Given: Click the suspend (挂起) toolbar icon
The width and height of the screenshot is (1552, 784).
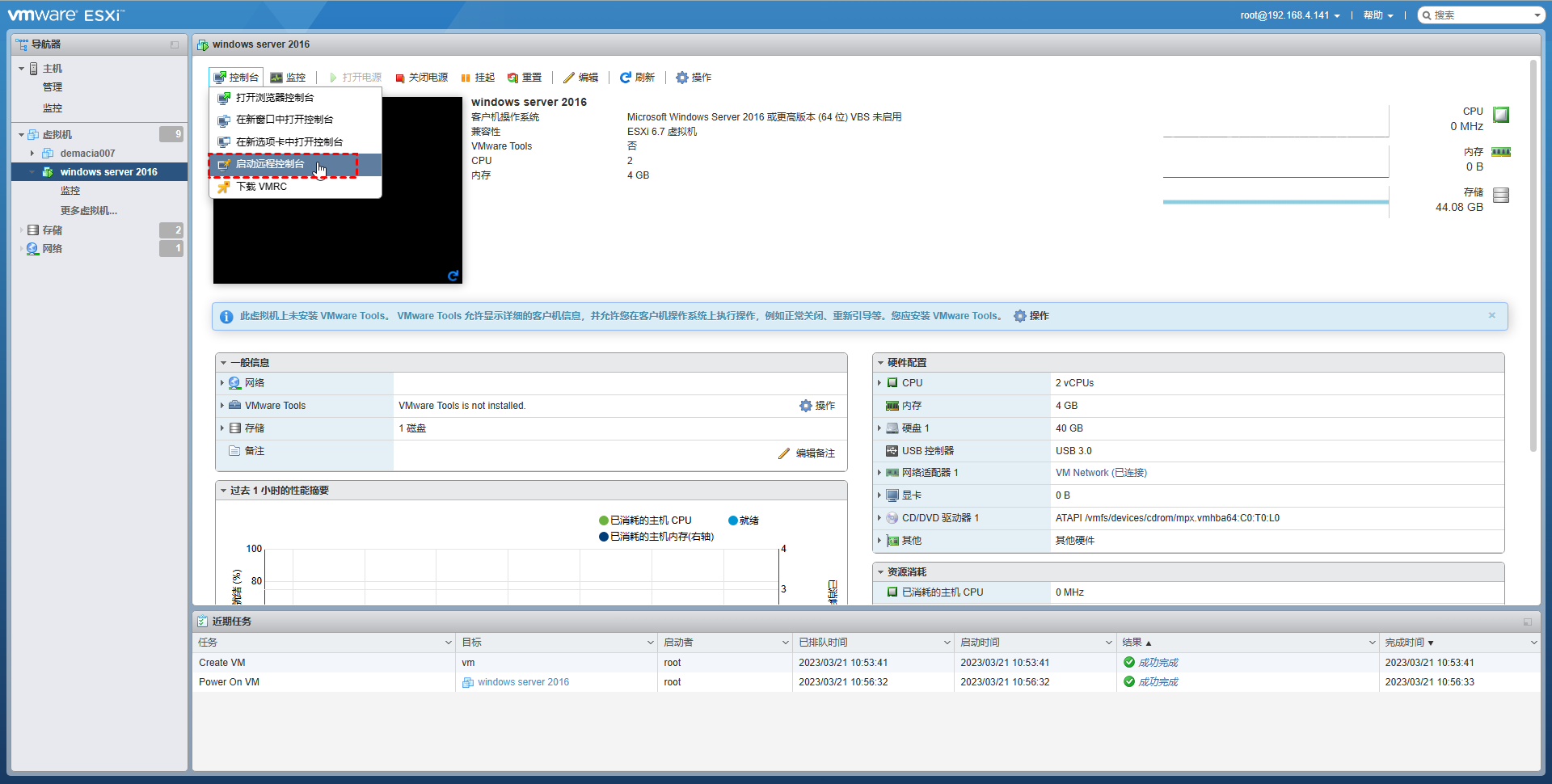Looking at the screenshot, I should [x=466, y=78].
